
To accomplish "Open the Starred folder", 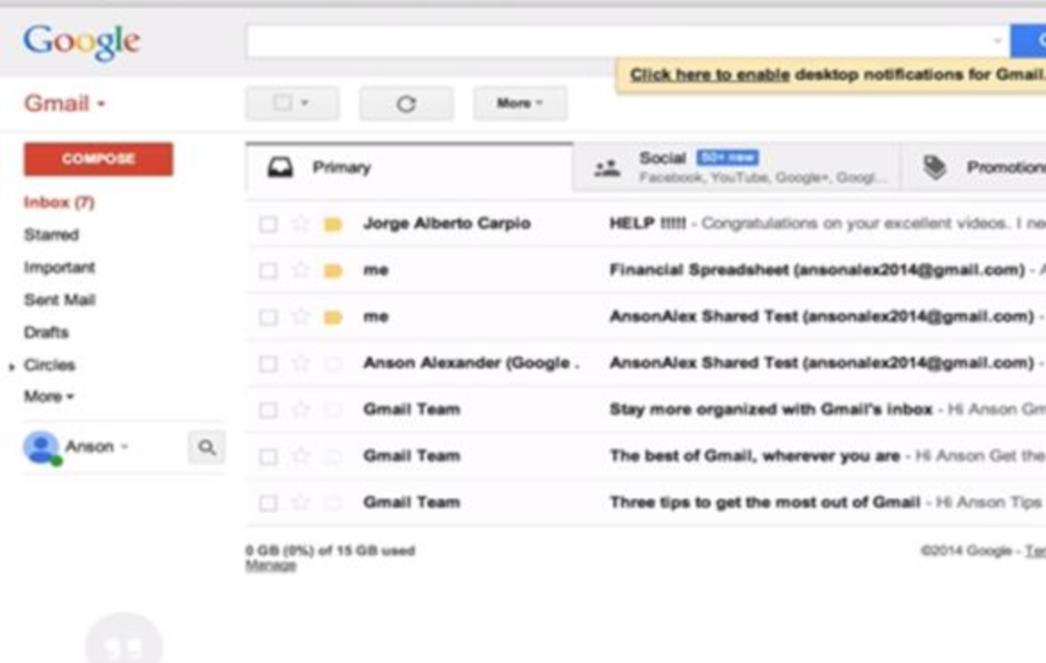I will [x=51, y=235].
